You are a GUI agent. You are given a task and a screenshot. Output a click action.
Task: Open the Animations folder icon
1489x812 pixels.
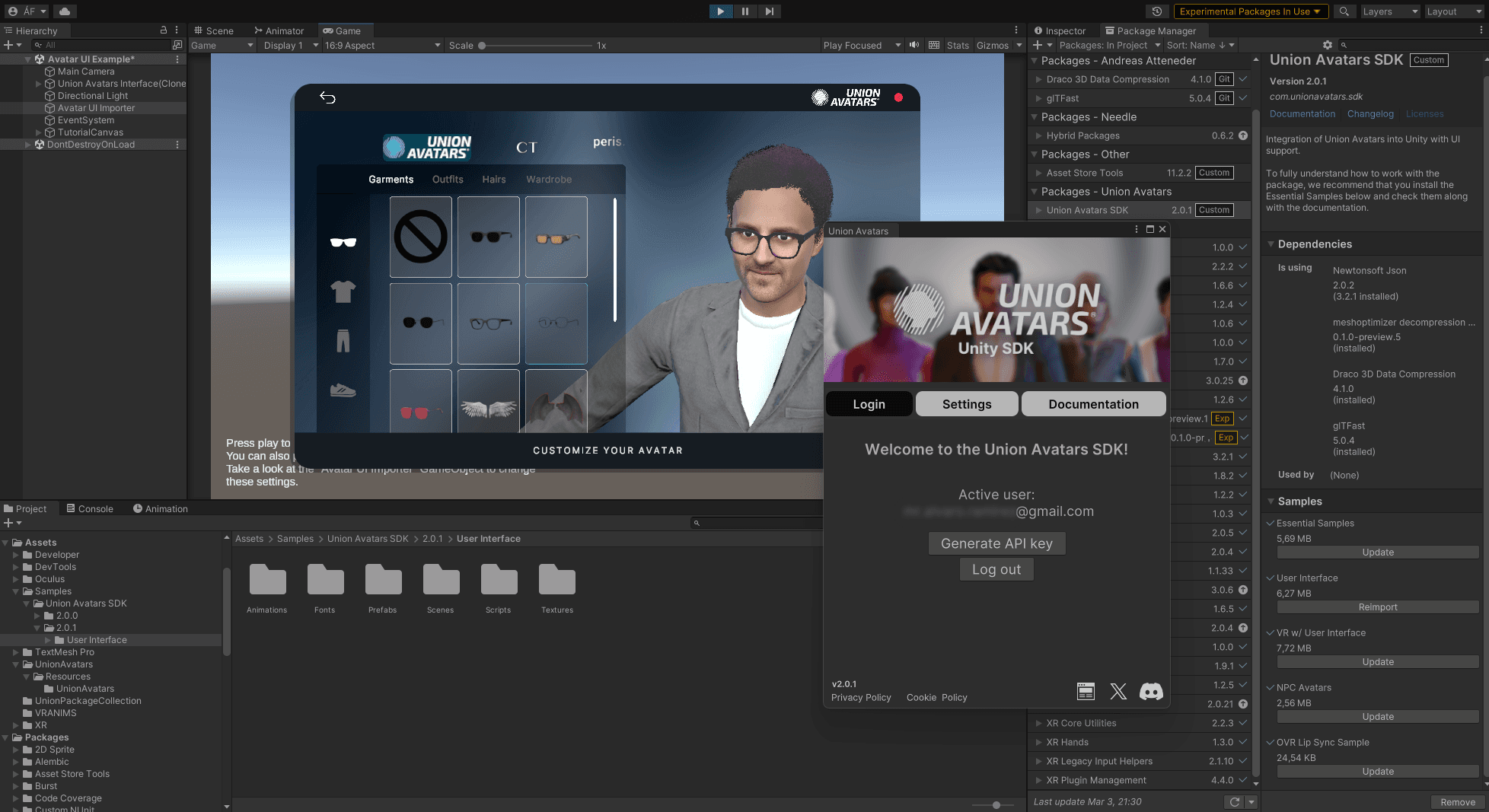[x=267, y=580]
